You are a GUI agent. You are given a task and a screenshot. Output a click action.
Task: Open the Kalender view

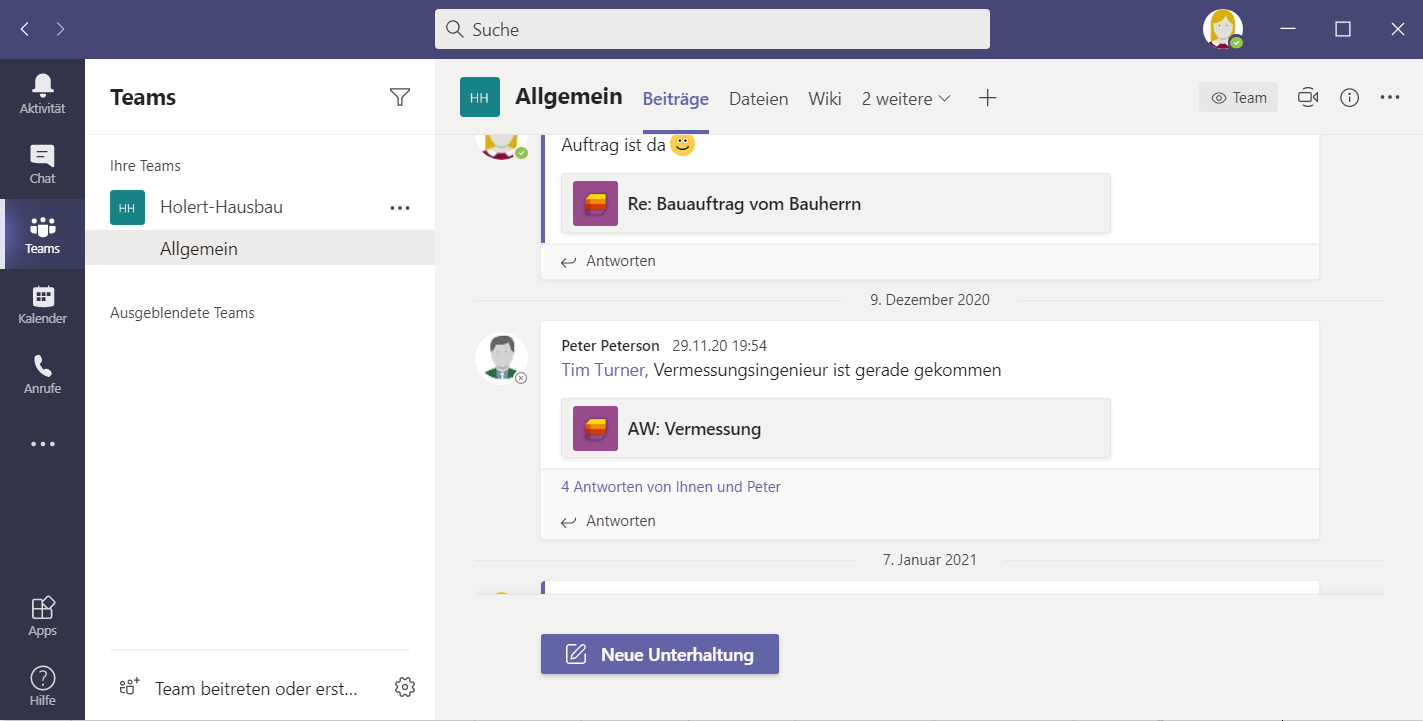coord(42,304)
